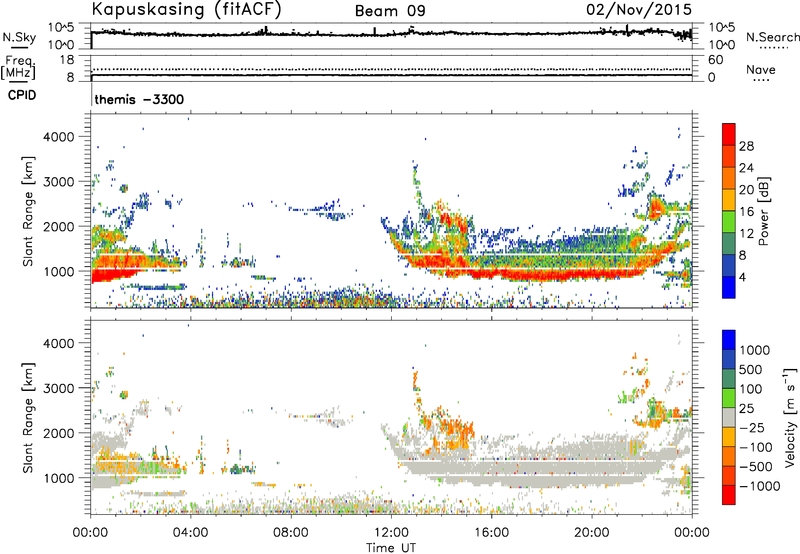Click the 'Nave' legend label
The image size is (800, 554).
click(761, 69)
